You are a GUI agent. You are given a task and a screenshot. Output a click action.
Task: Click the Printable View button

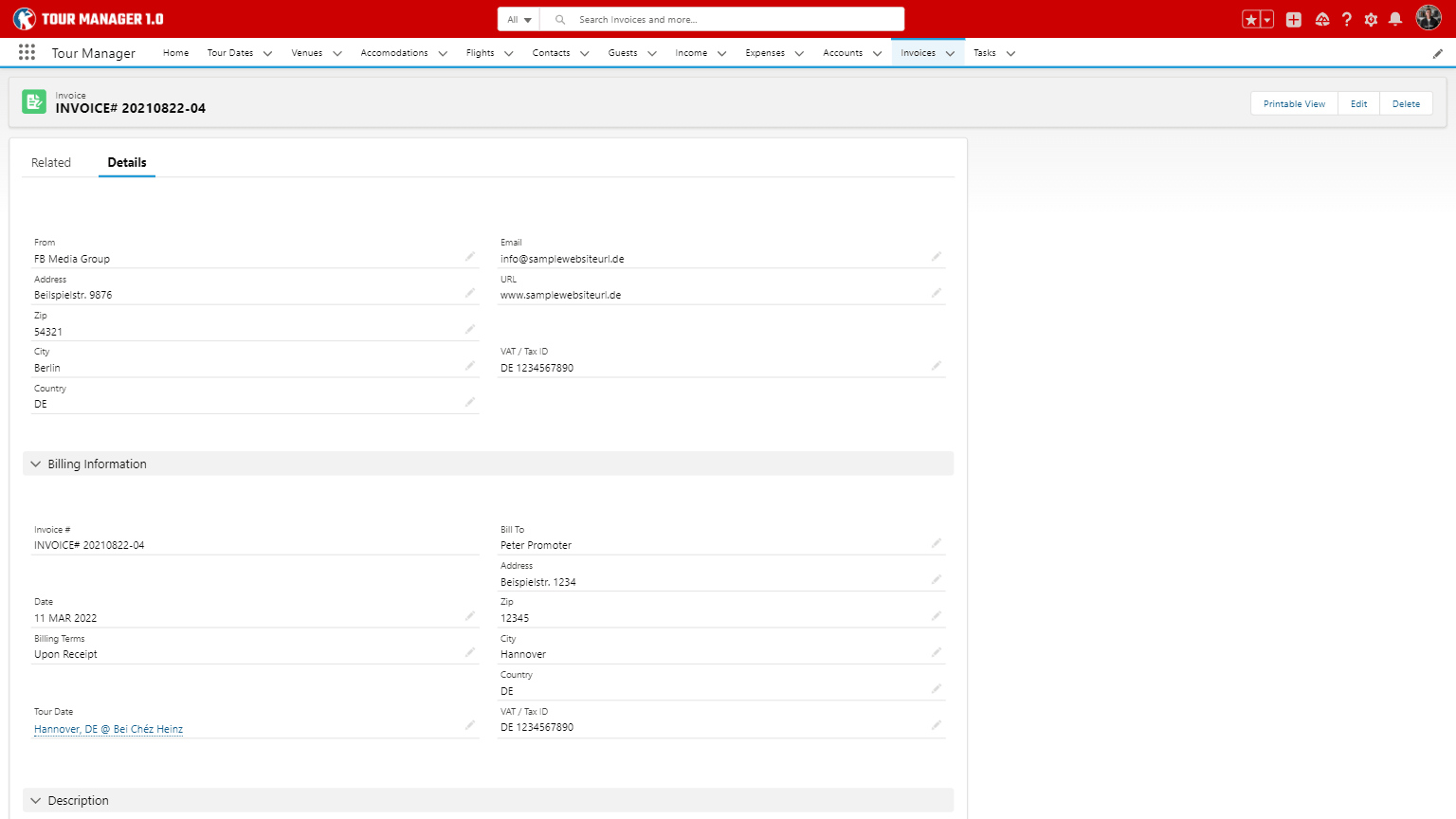tap(1294, 104)
